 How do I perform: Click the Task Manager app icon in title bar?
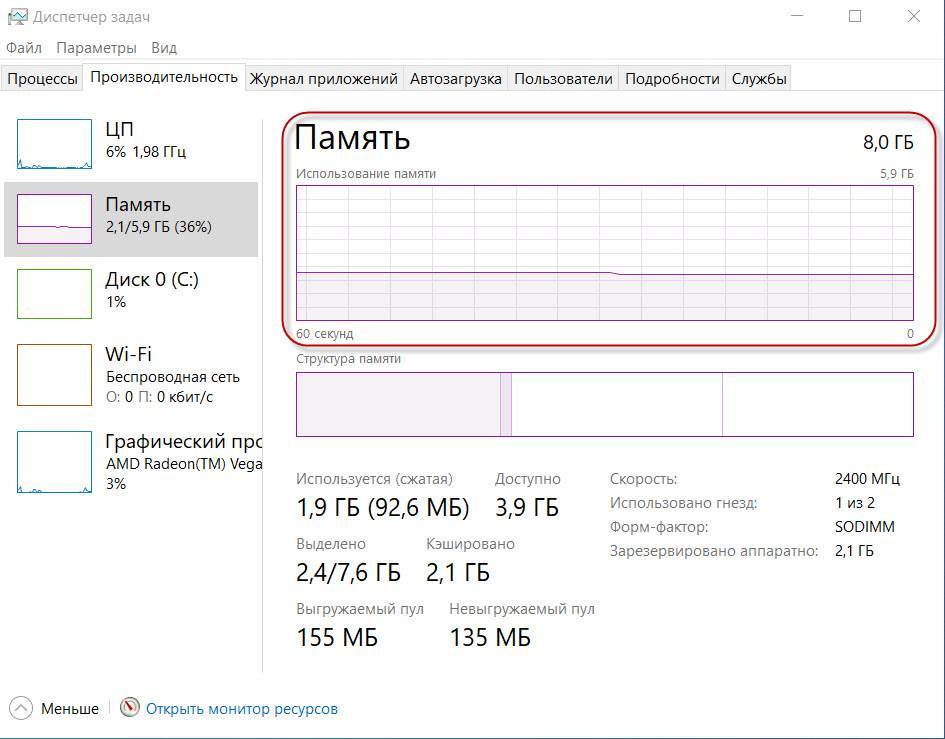click(x=17, y=17)
